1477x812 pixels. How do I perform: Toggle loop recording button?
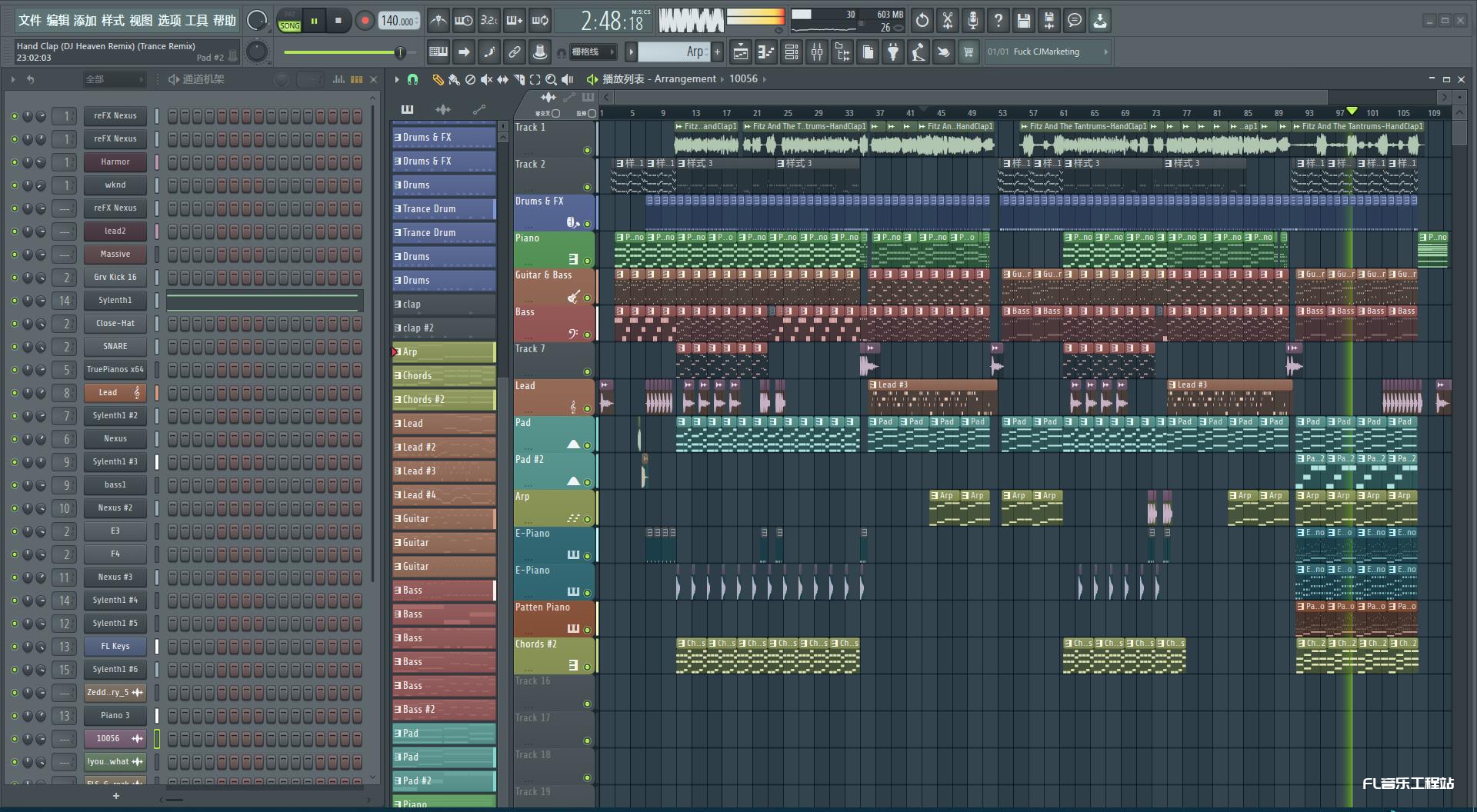pos(540,21)
